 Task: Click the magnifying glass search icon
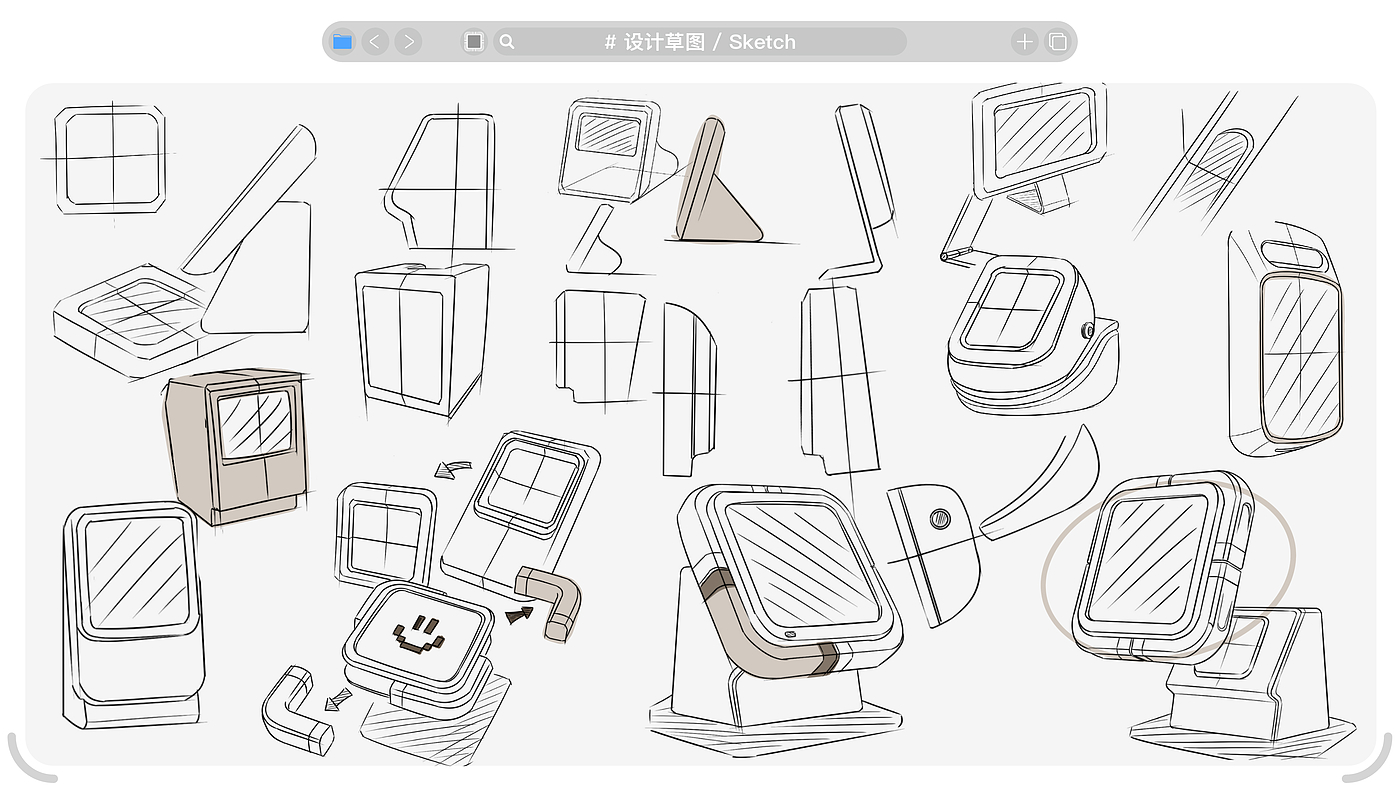point(507,42)
